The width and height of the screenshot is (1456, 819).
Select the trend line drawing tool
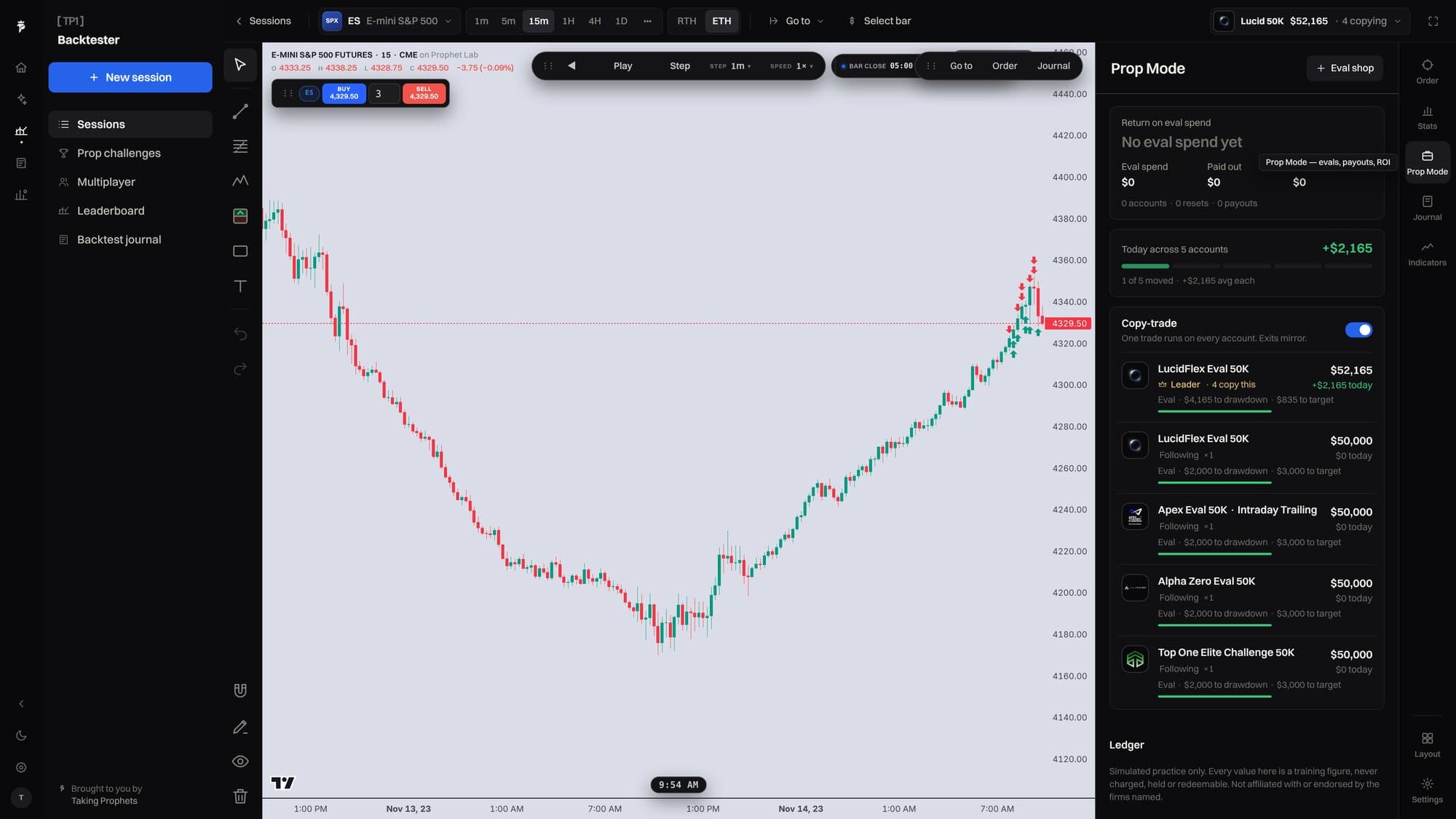[240, 111]
